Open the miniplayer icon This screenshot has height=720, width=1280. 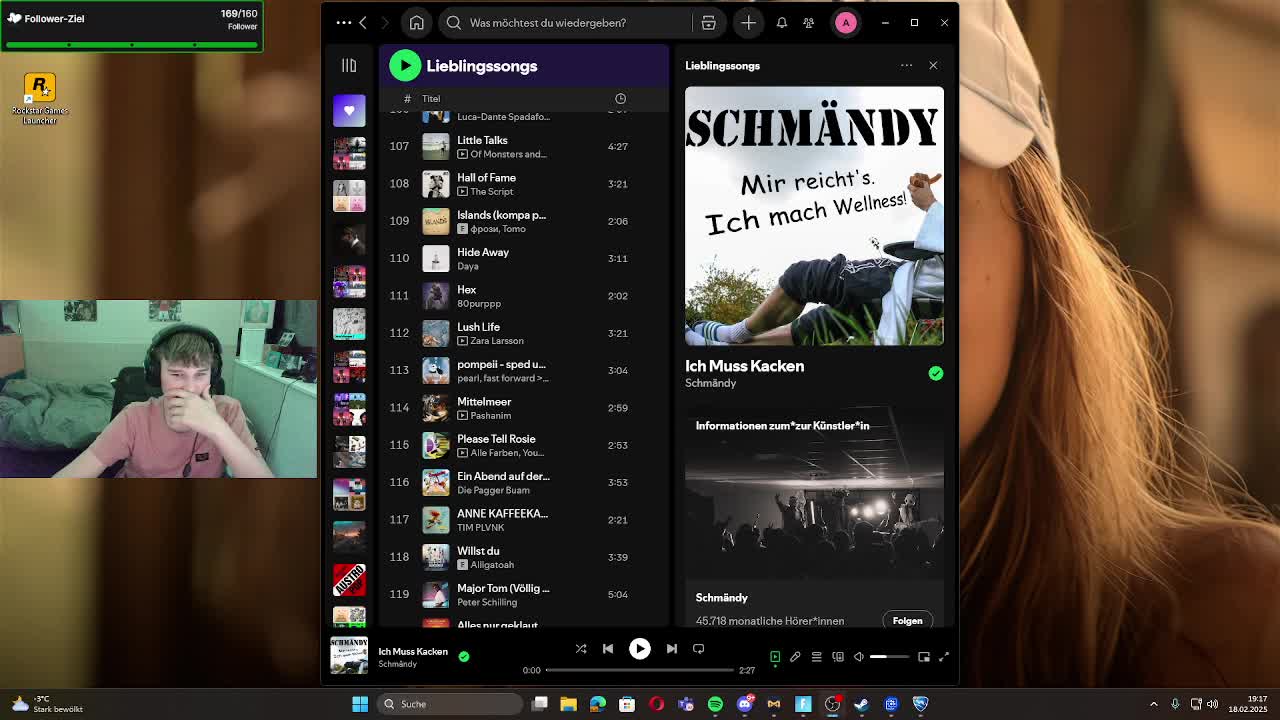point(924,657)
